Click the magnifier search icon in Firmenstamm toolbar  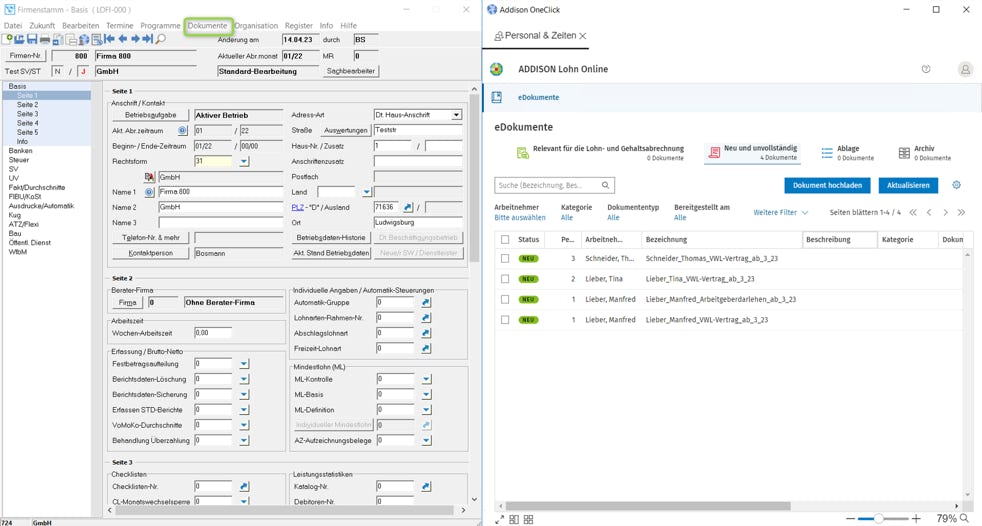(160, 40)
